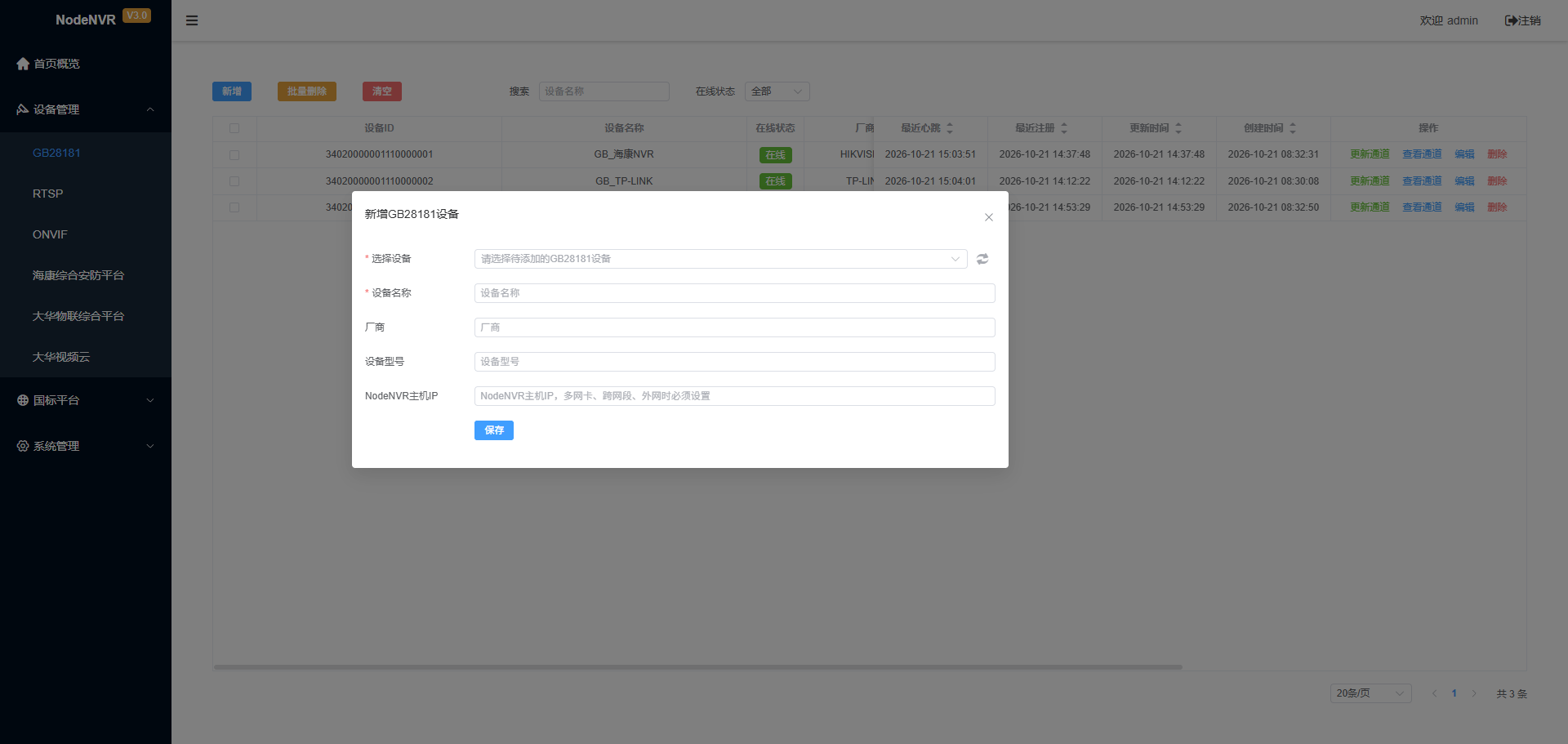Check the select-all checkbox in table header
1568x744 pixels.
click(234, 128)
